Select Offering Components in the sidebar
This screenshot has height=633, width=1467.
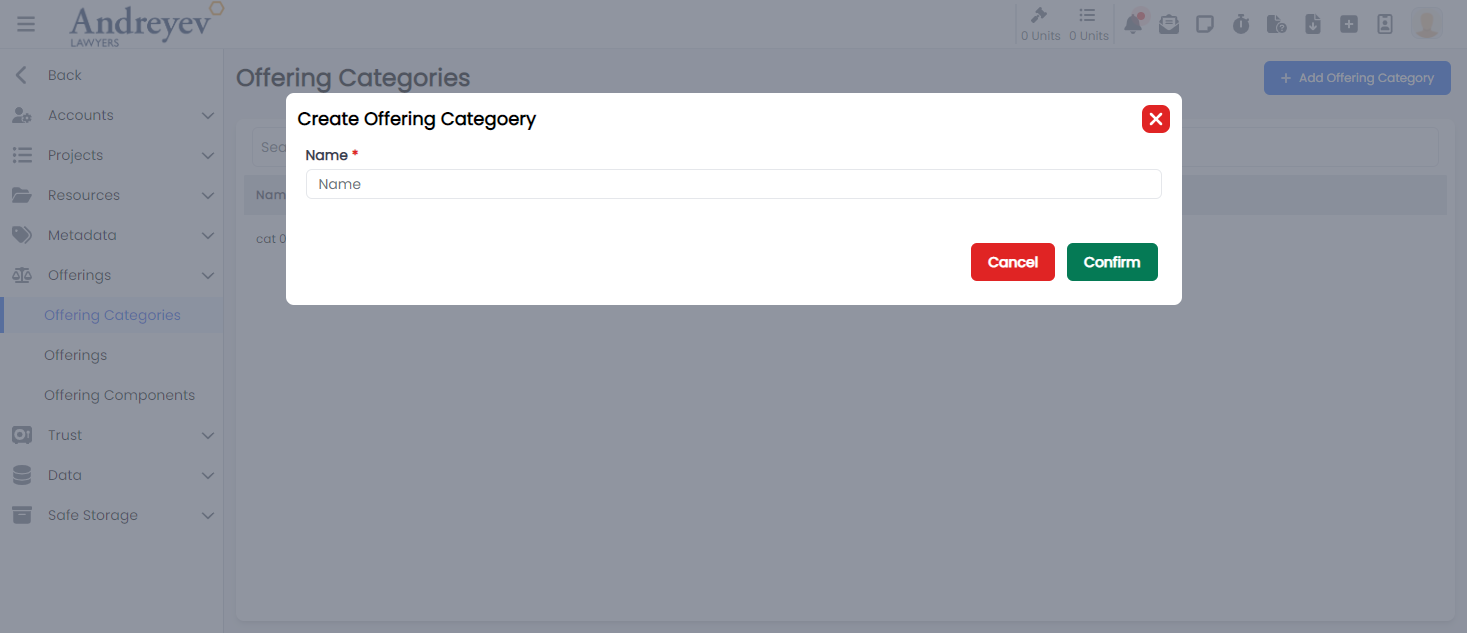click(120, 394)
